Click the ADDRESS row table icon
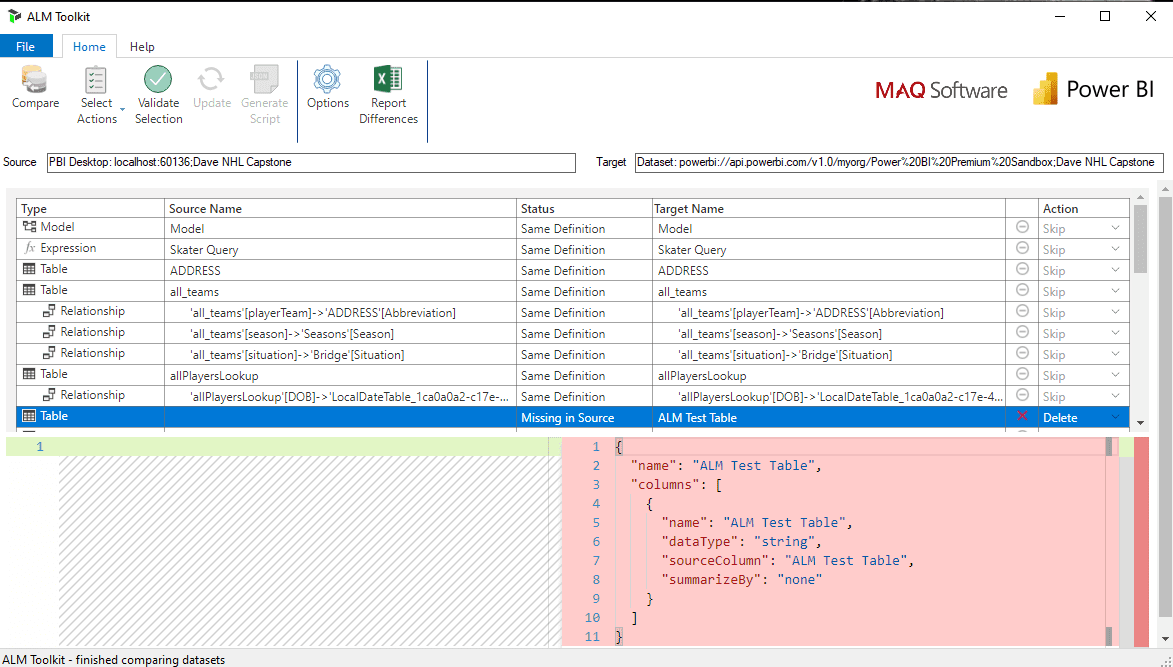The image size is (1173, 667). pos(29,269)
